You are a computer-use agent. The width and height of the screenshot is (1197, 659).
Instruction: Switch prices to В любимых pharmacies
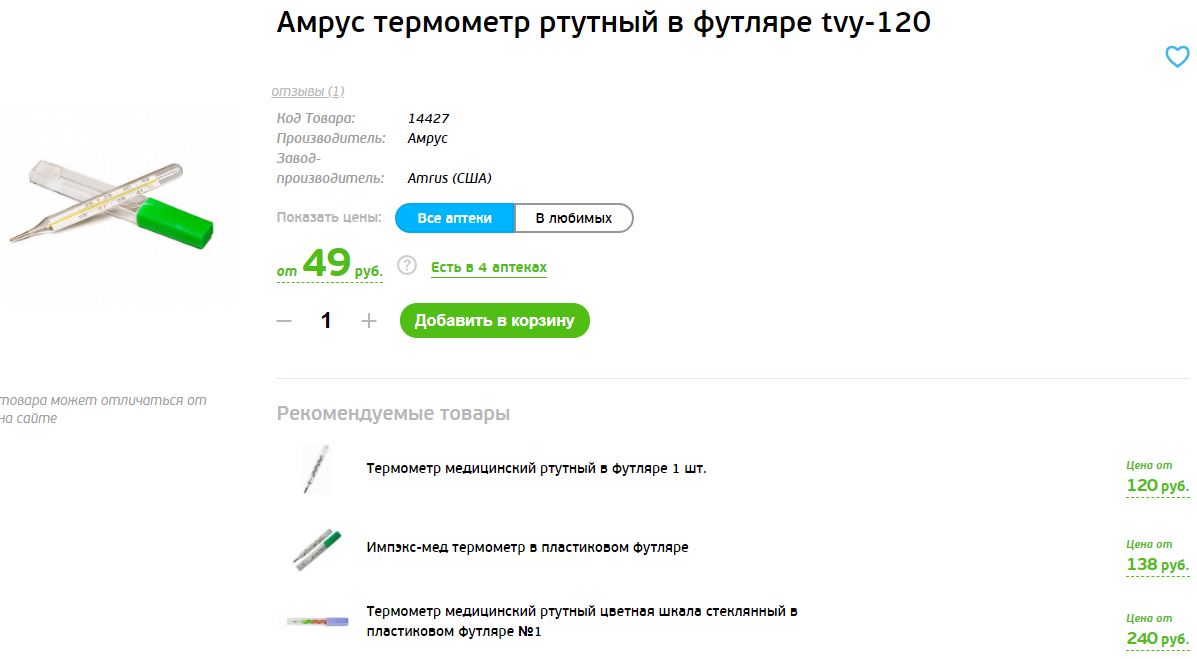(574, 218)
